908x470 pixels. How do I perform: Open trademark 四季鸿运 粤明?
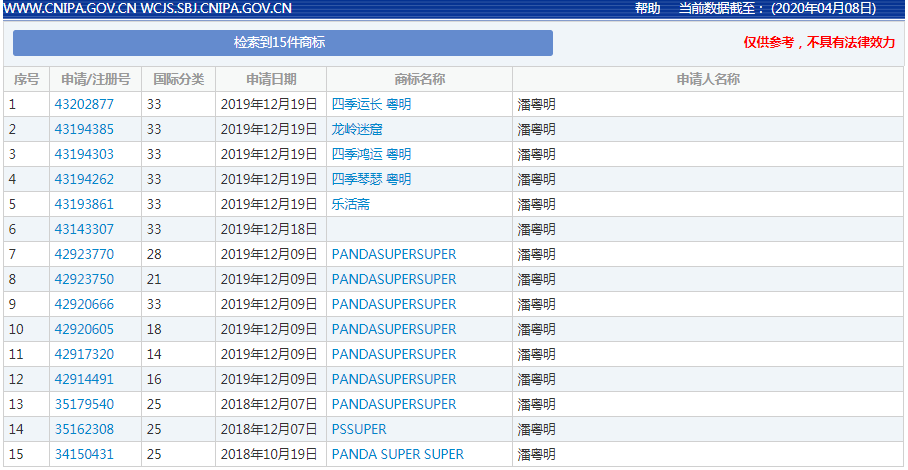(371, 154)
